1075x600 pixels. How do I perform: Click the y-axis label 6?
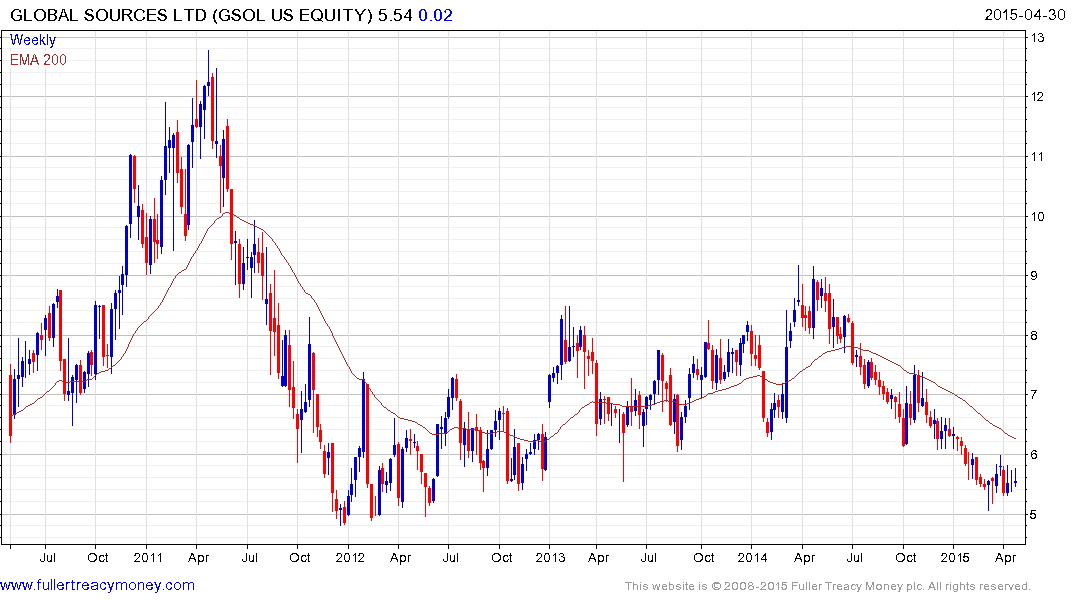click(1033, 455)
